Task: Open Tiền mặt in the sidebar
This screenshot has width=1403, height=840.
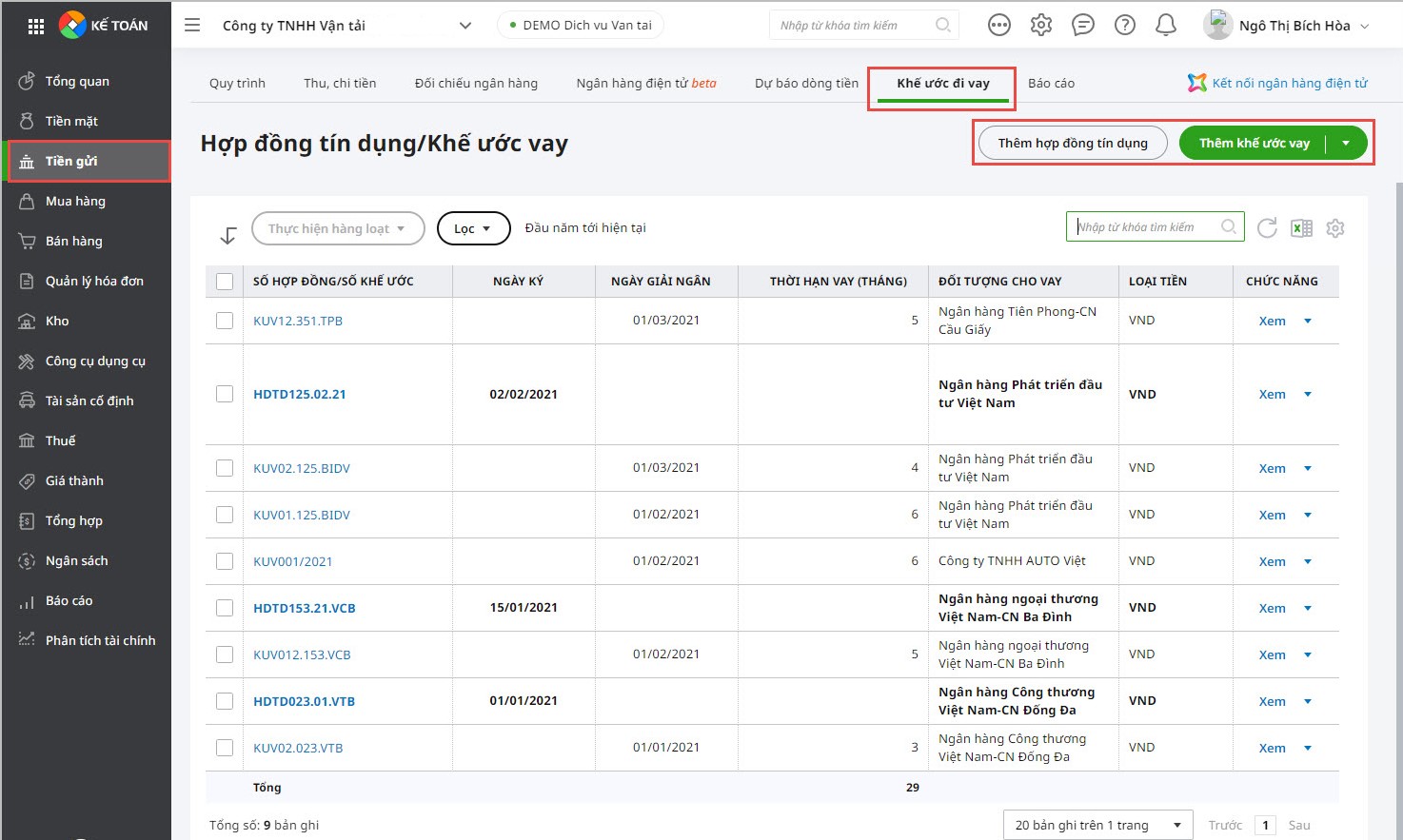Action: [86, 121]
